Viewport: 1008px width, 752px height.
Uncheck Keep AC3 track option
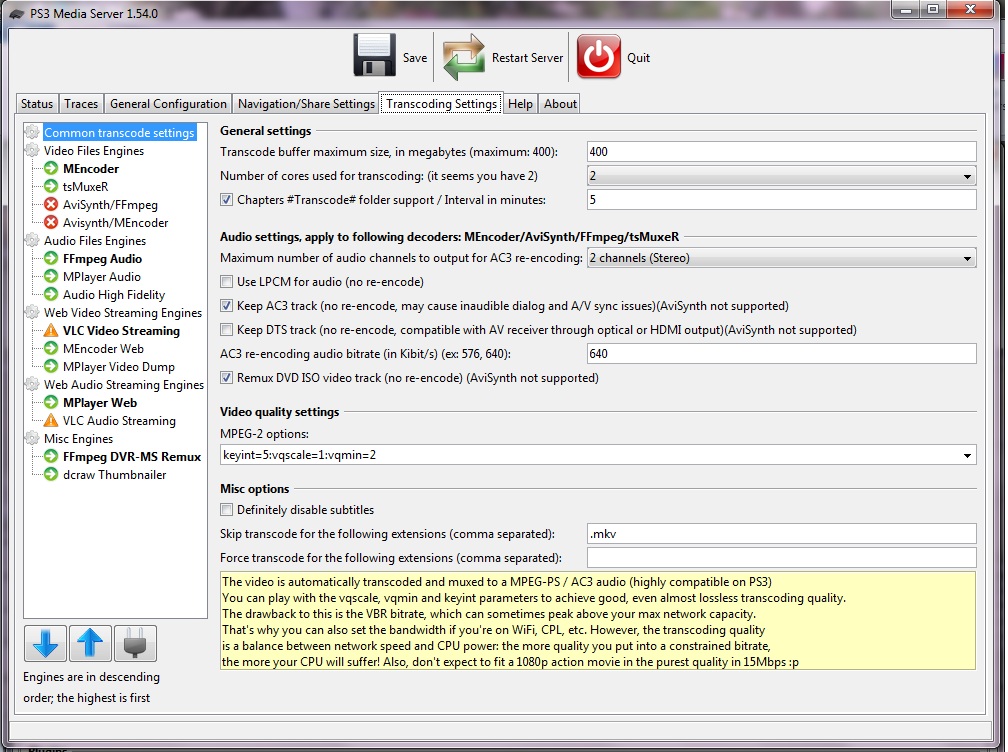point(226,306)
